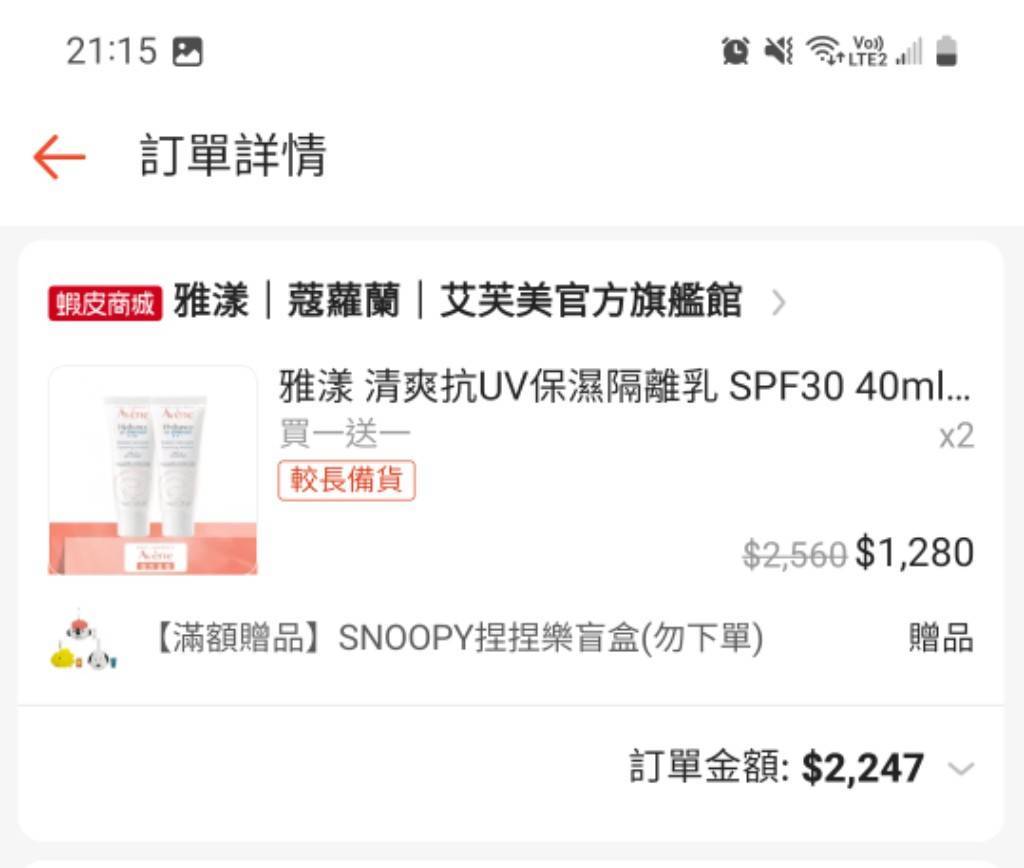Tap the 買一送一 variation label
The image size is (1024, 868).
tap(345, 434)
